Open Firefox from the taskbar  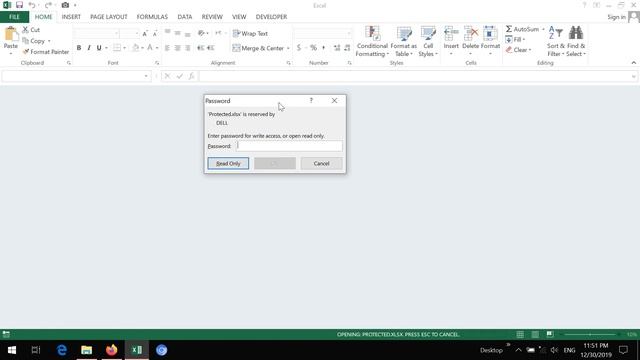pyautogui.click(x=111, y=350)
